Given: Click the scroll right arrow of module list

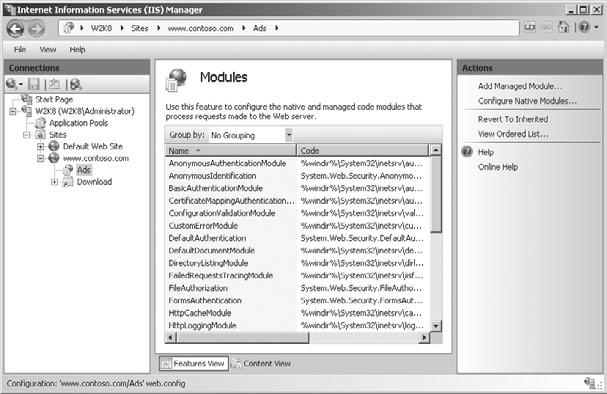Looking at the screenshot, I should [x=424, y=338].
